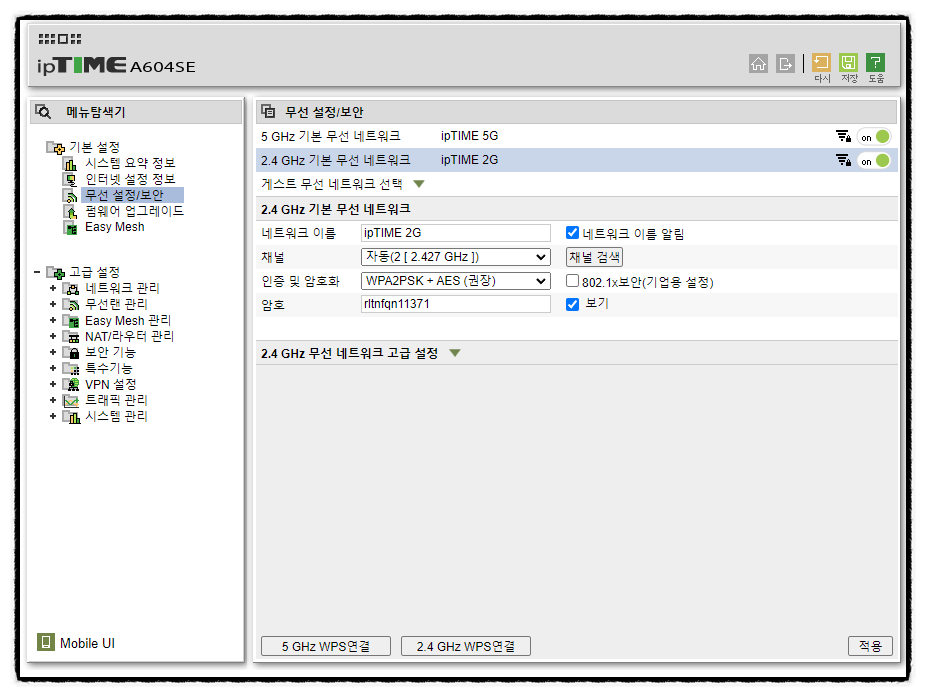The image size is (926, 697).
Task: Click the green 저장 save icon
Action: click(848, 62)
